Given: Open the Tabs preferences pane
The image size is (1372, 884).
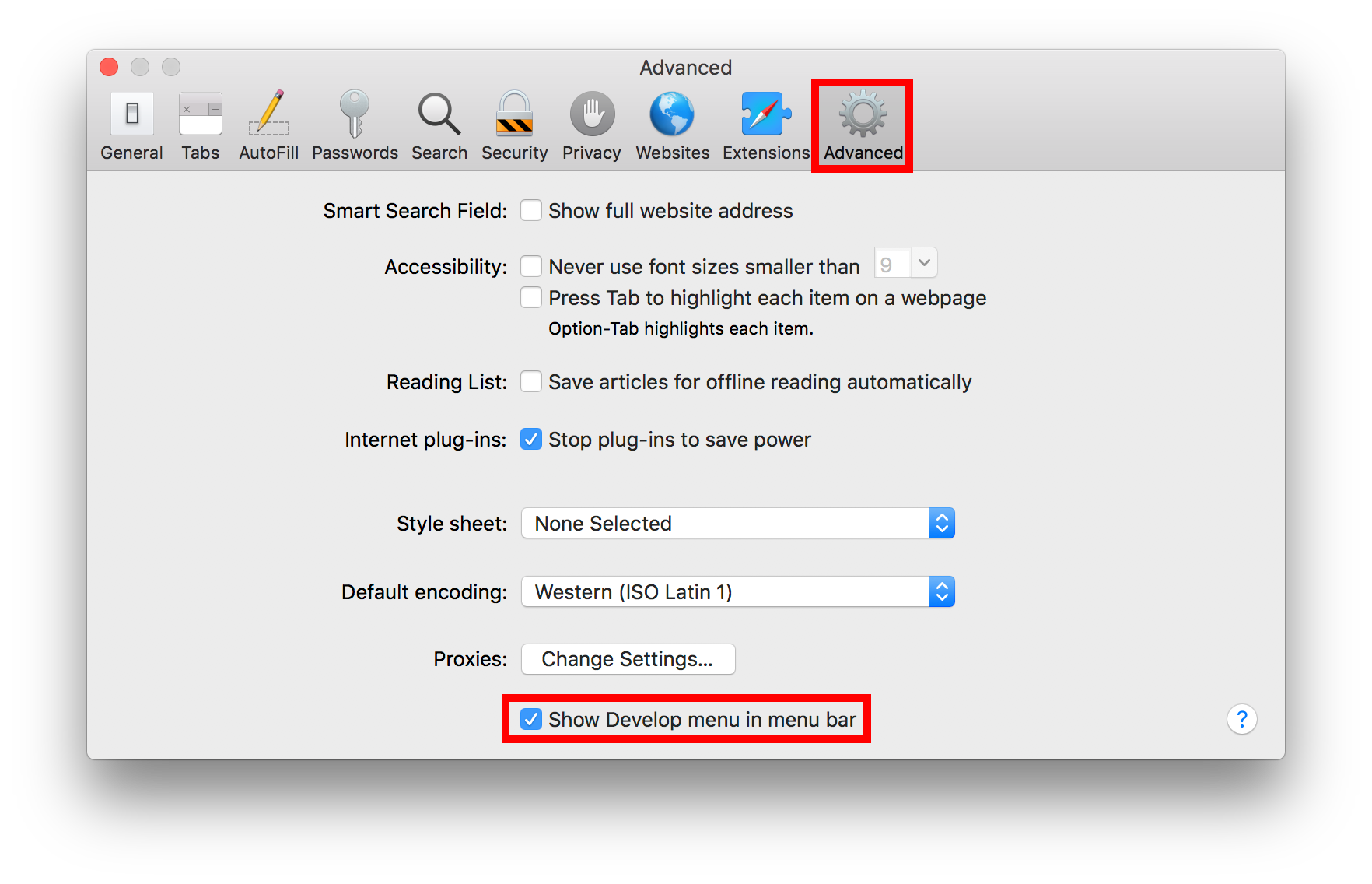Looking at the screenshot, I should [x=200, y=125].
